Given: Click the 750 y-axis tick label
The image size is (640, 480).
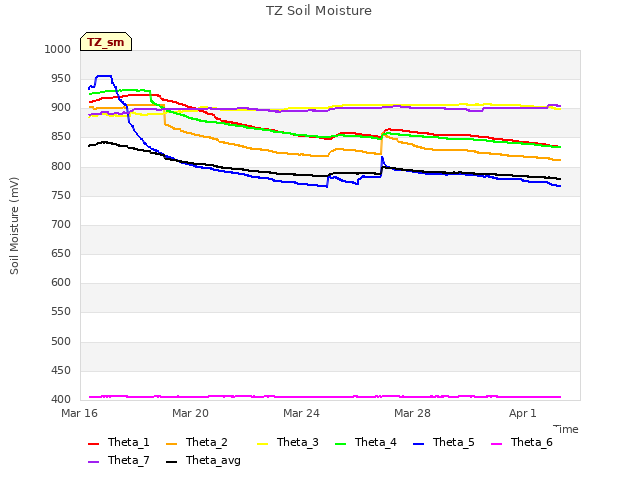Looking at the screenshot, I should (61, 195).
